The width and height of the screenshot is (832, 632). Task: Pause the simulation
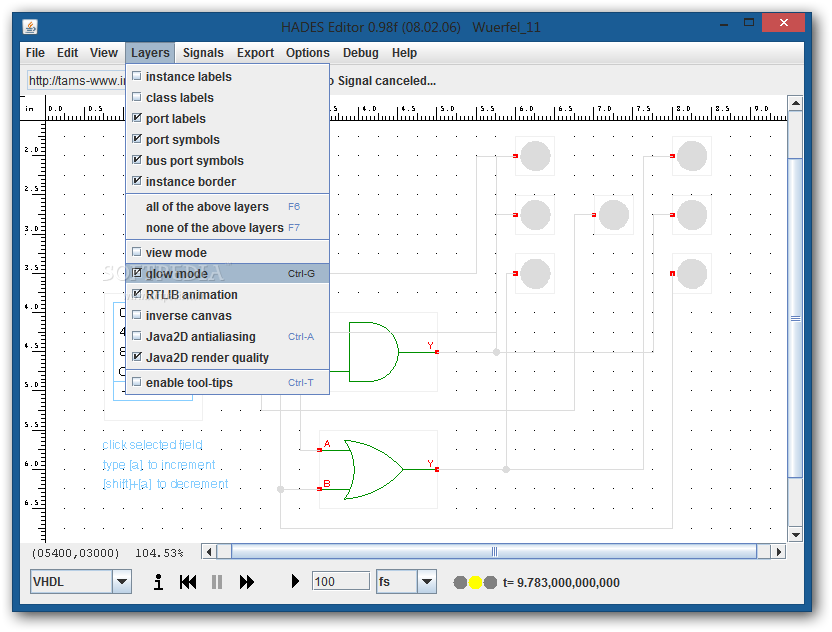point(216,582)
